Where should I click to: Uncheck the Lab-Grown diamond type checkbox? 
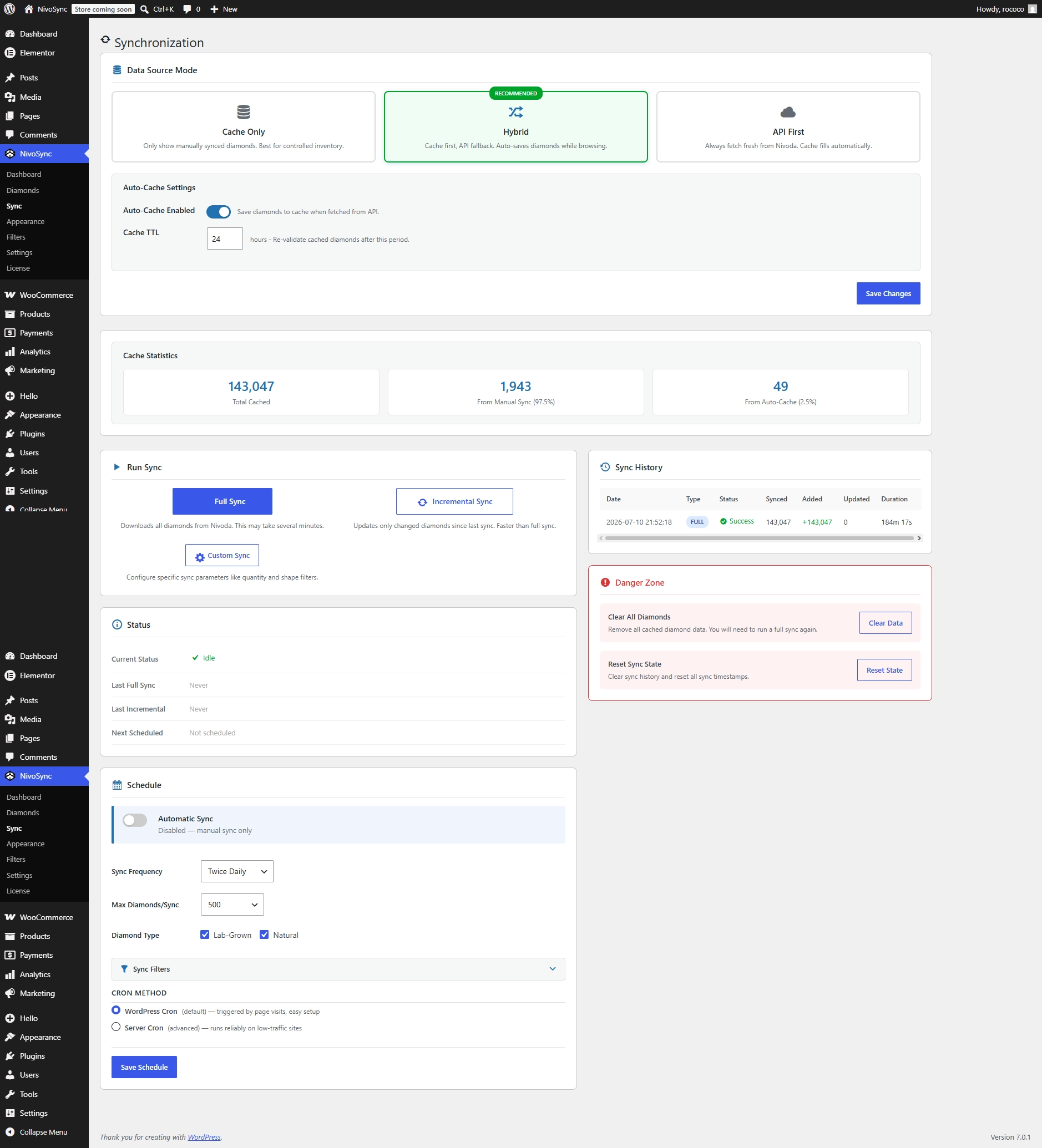click(205, 935)
